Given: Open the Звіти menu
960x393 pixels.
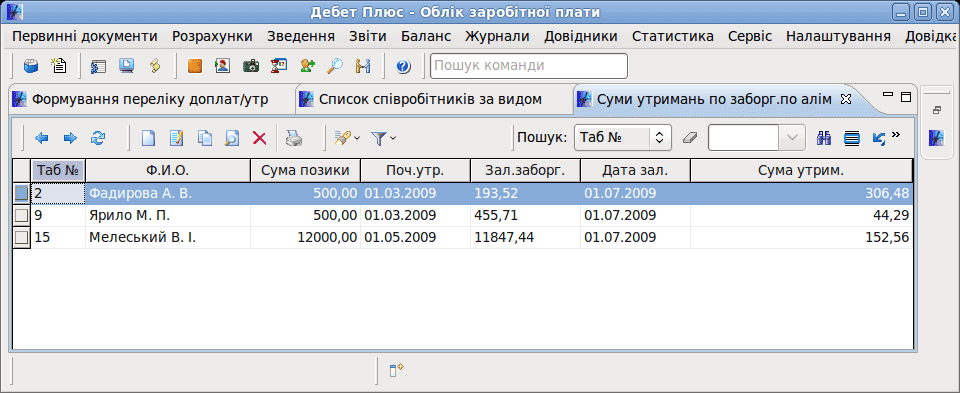Looking at the screenshot, I should tap(368, 36).
